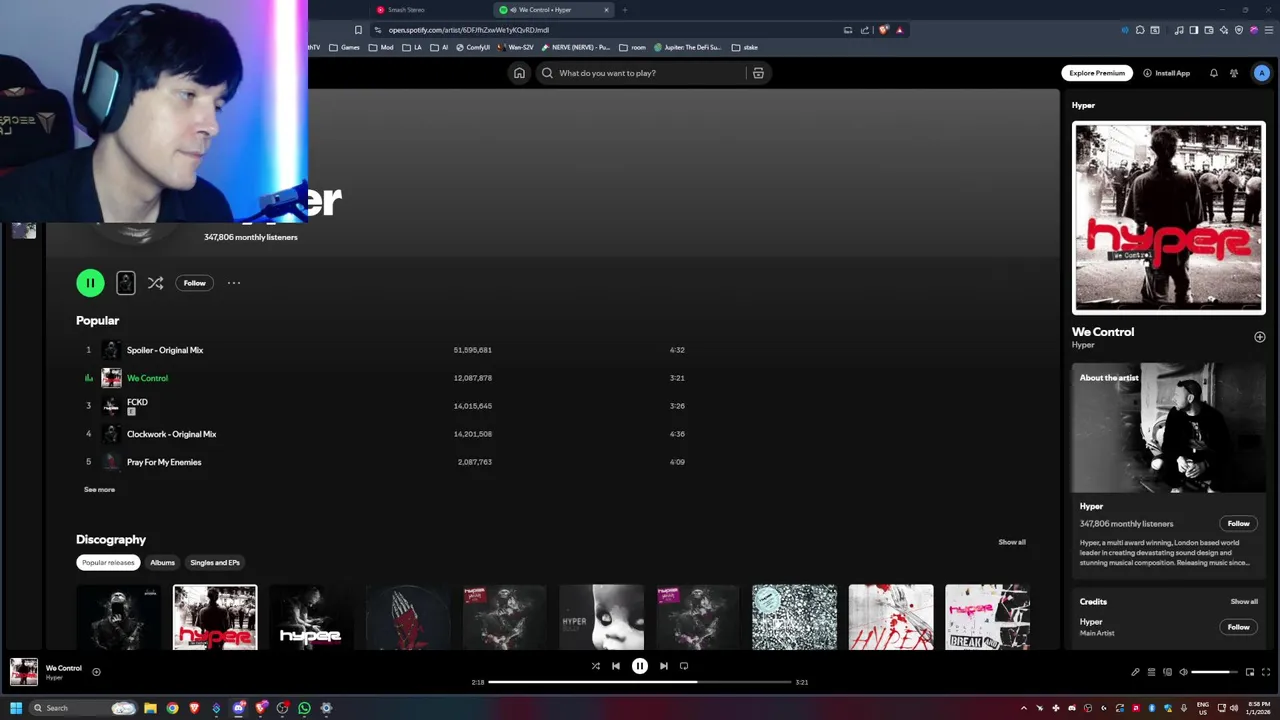Click the Explore Premium button

tap(1097, 73)
